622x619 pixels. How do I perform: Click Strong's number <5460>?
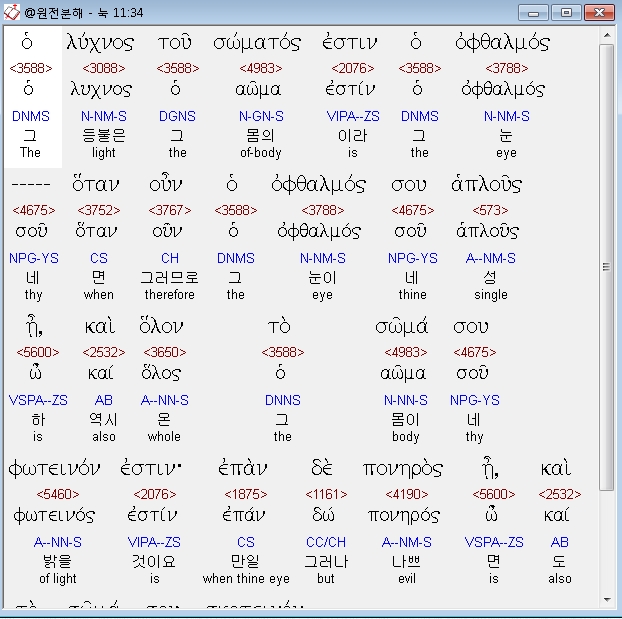(58, 494)
